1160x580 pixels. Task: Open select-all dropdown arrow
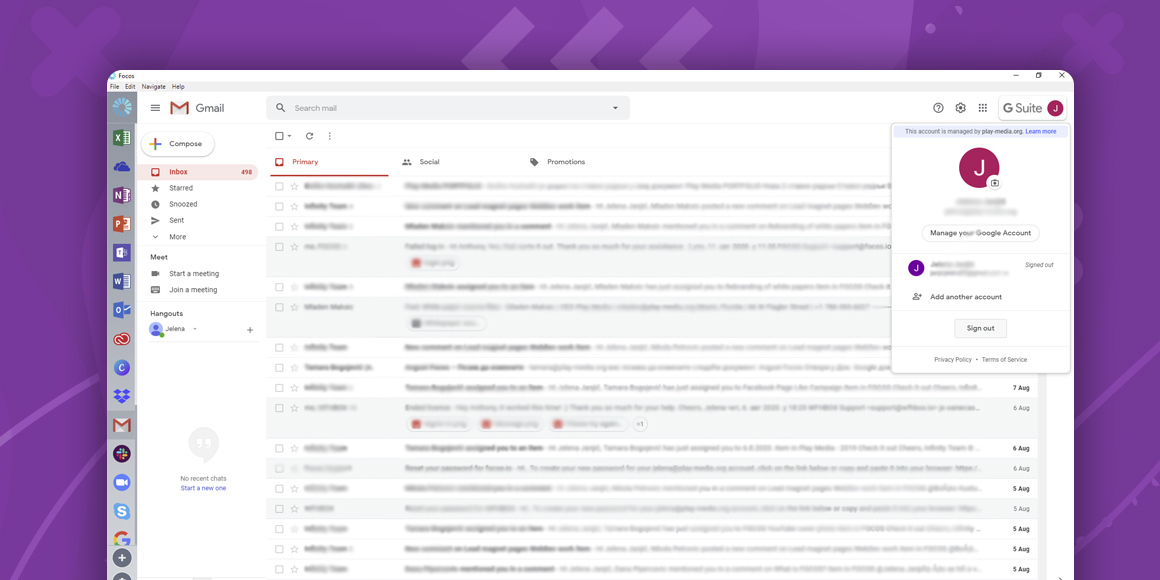coord(289,136)
